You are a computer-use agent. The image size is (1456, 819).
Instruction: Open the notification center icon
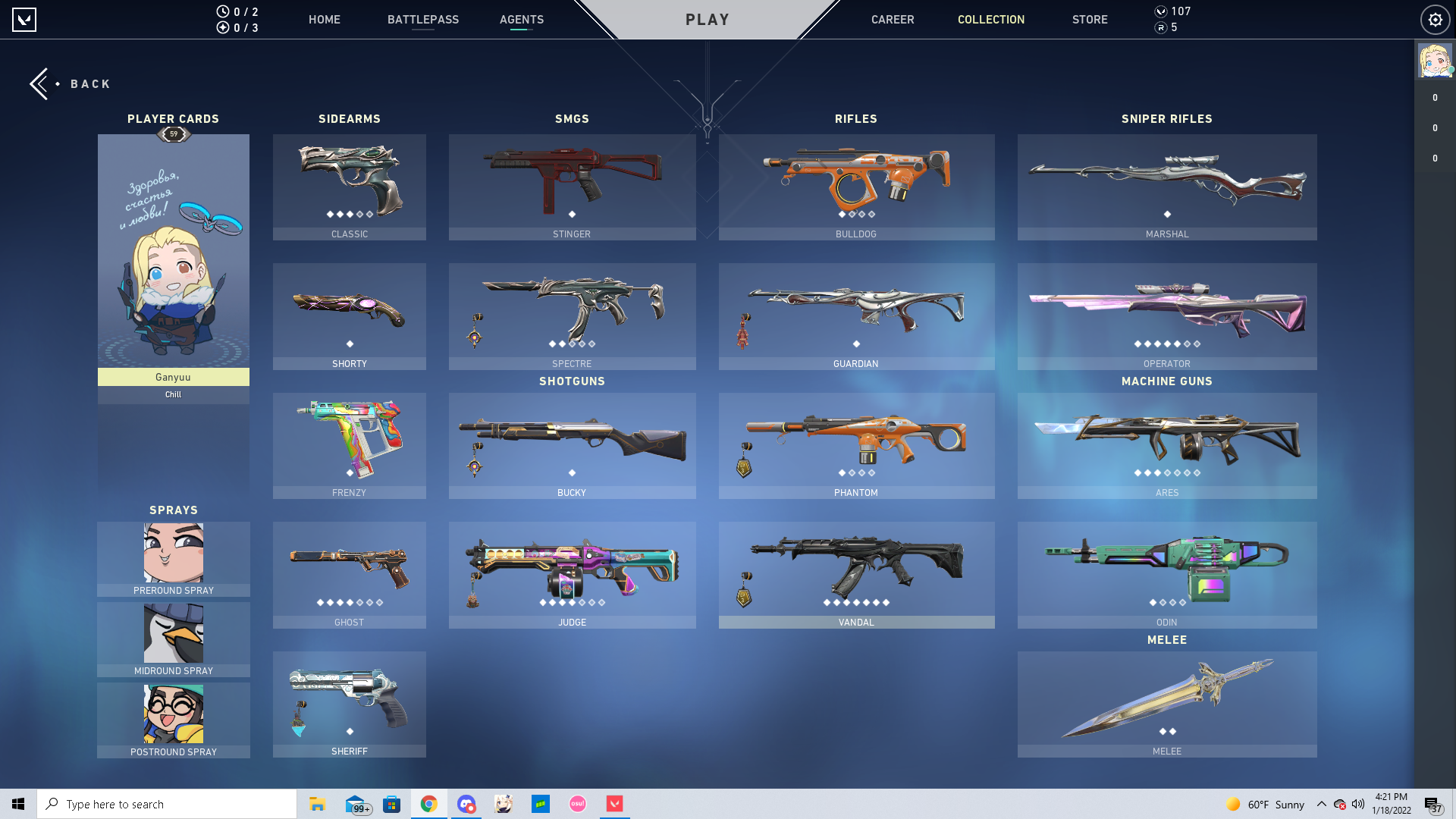[x=1432, y=804]
